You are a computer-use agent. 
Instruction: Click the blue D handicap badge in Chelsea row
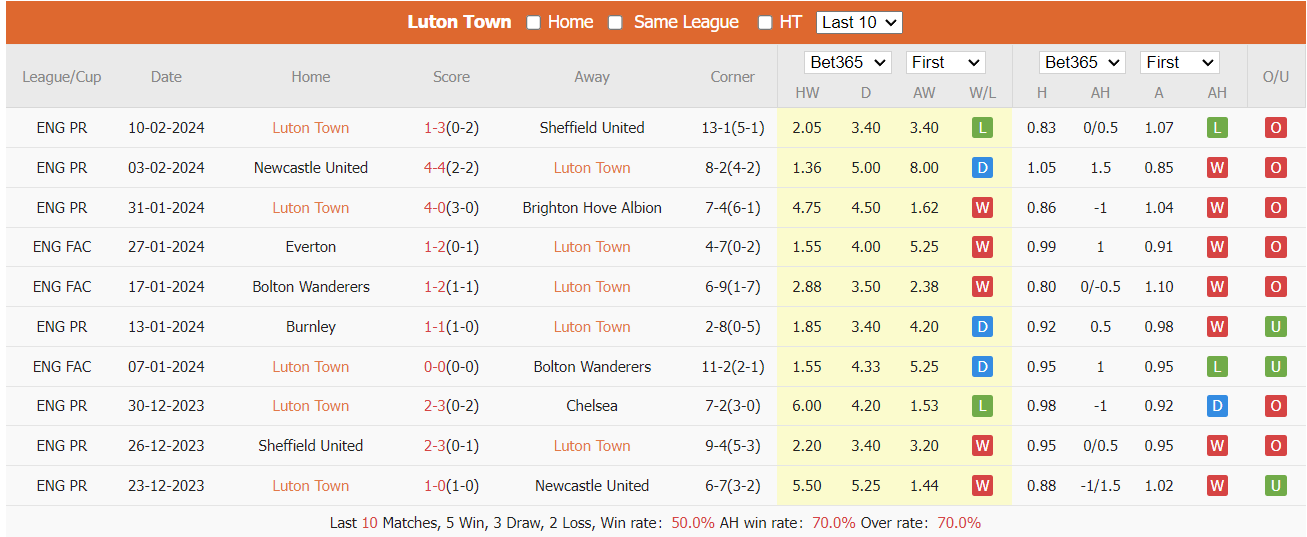(x=1217, y=406)
